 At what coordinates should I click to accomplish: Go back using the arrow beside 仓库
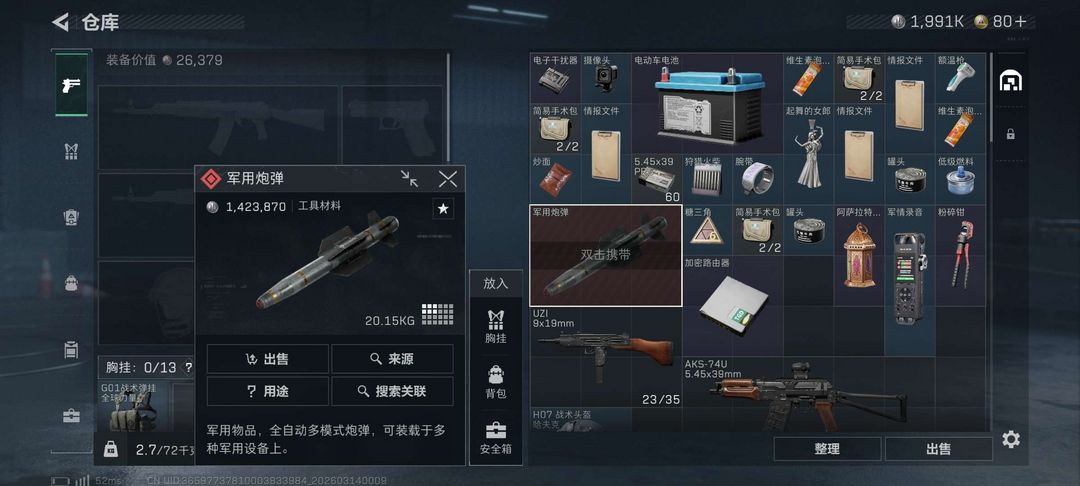(60, 22)
